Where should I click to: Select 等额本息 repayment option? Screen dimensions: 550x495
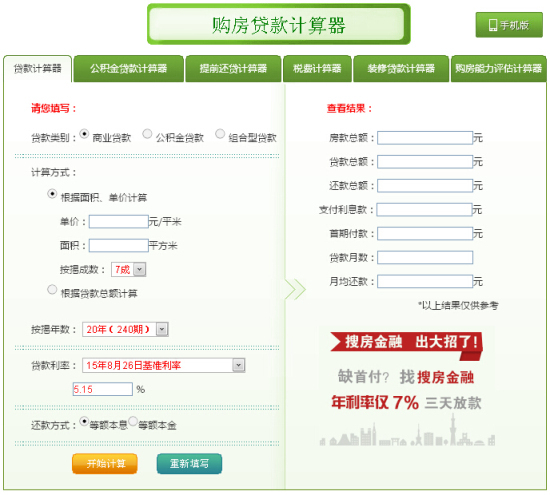click(x=84, y=421)
